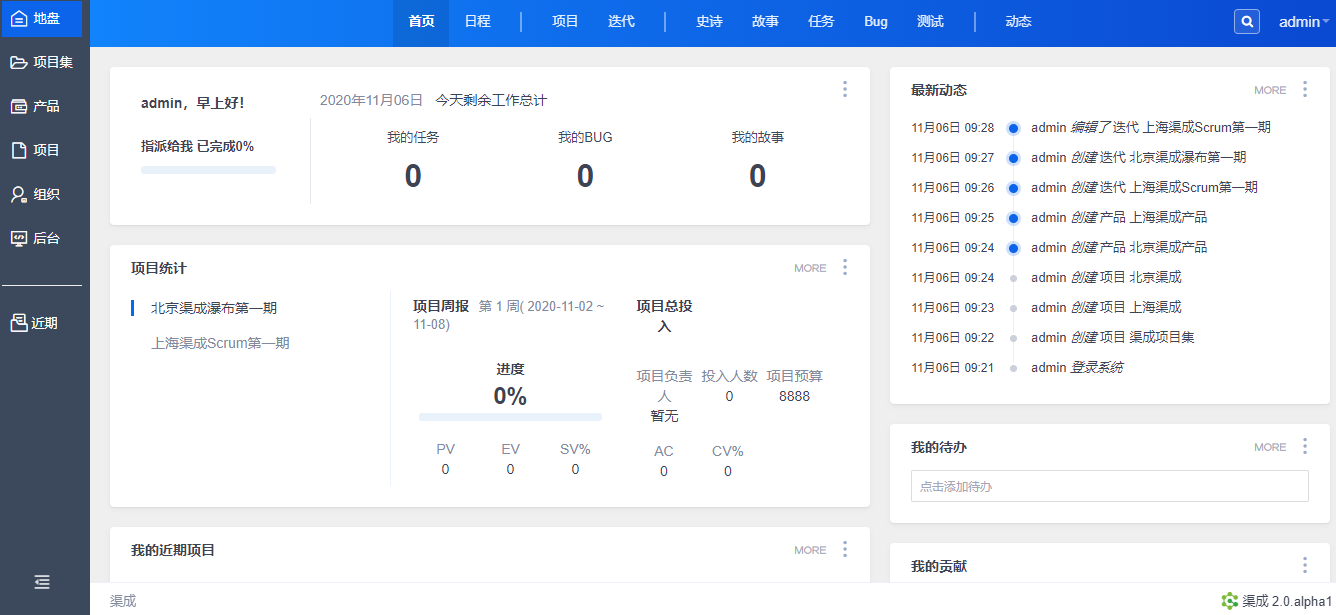Screen dimensions: 1336x615
Task: Open the Bug tab in navigation
Action: (876, 22)
